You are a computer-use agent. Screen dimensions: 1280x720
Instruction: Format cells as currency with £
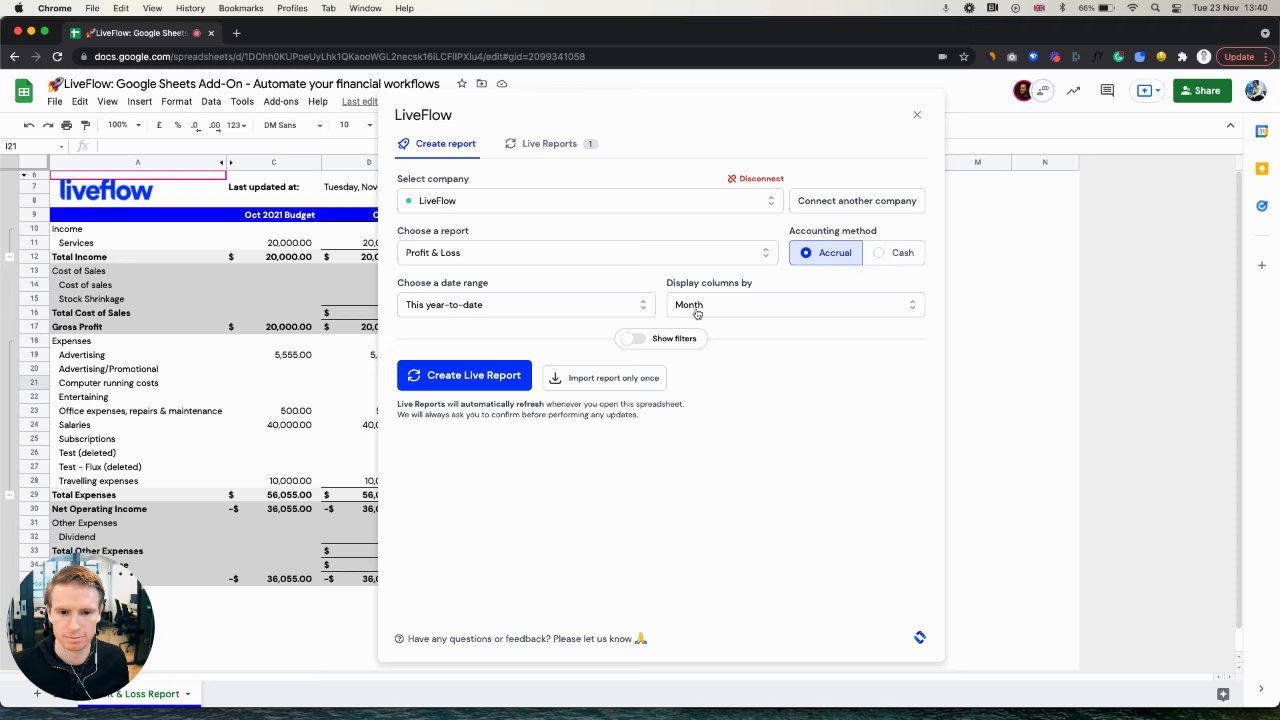pos(159,125)
